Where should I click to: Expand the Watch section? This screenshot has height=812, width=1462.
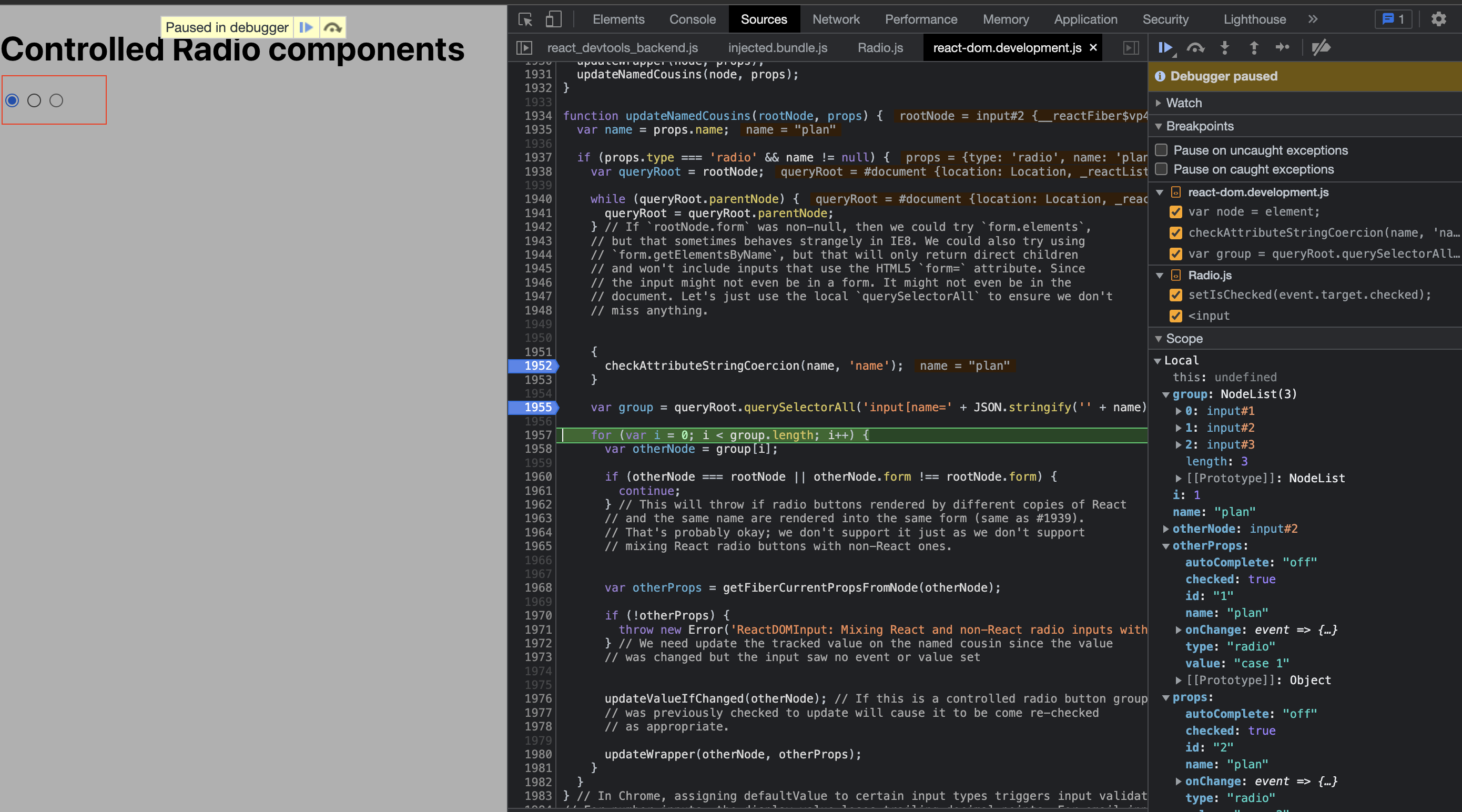point(1159,103)
